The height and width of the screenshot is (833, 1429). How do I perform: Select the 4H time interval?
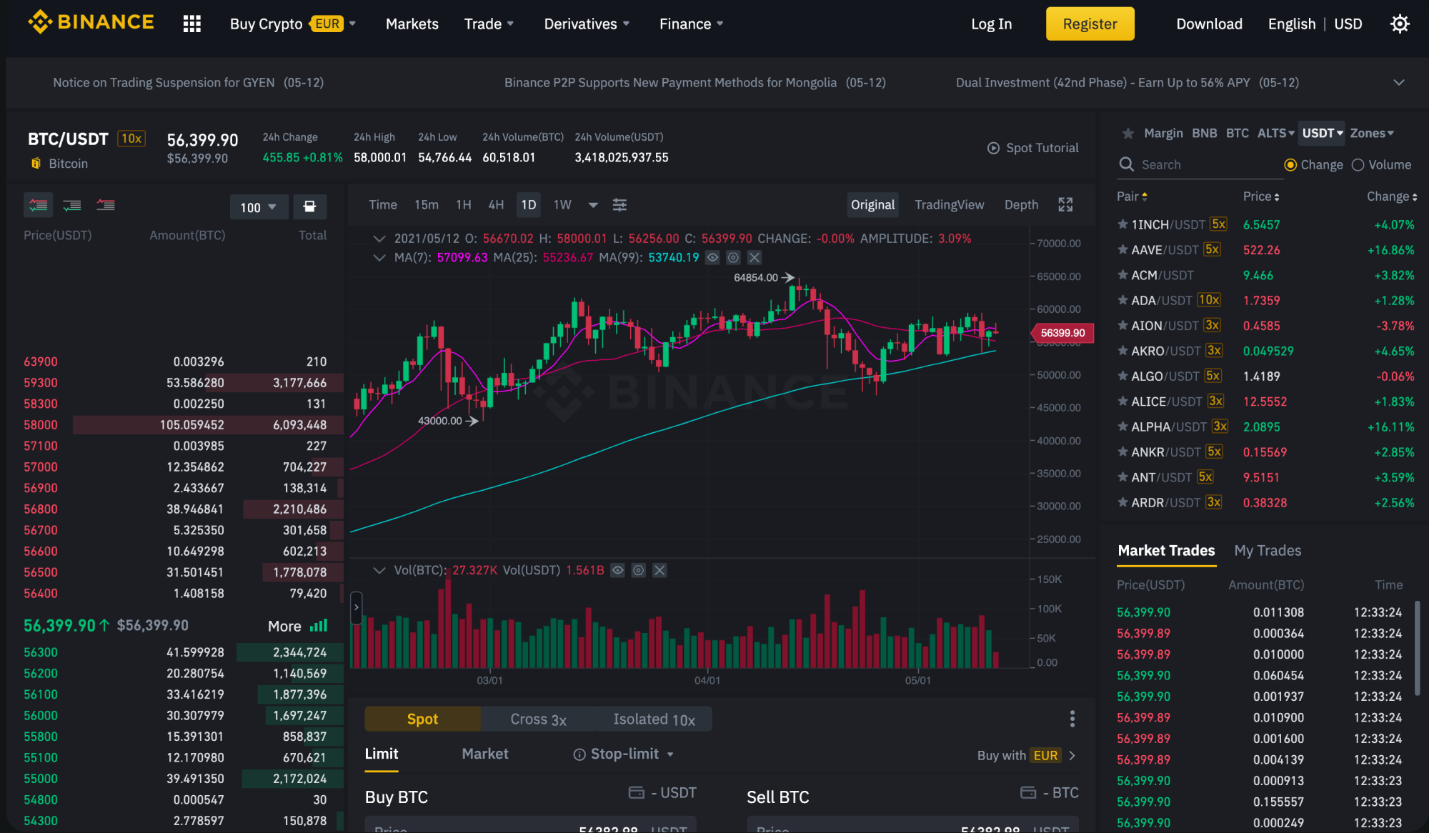click(x=496, y=205)
